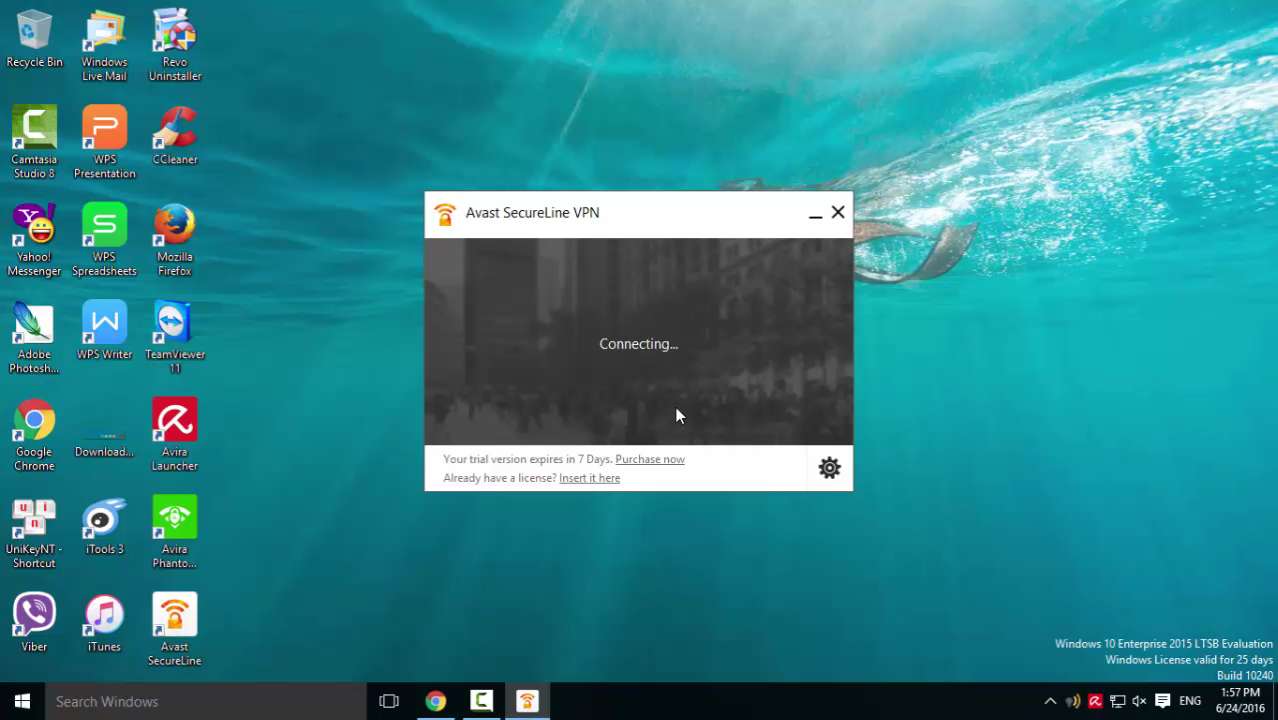
Task: Select WPS Spreadsheets desktop icon
Action: tap(104, 241)
